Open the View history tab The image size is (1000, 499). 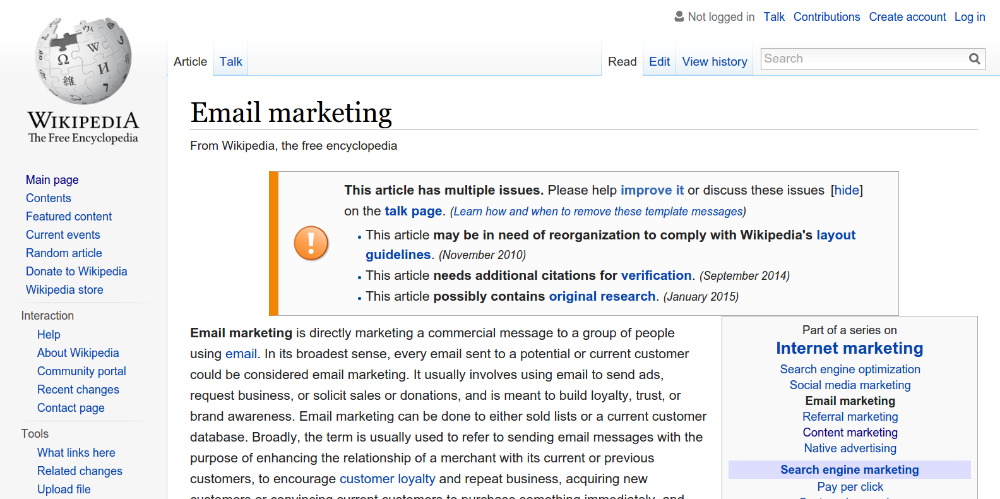(714, 62)
